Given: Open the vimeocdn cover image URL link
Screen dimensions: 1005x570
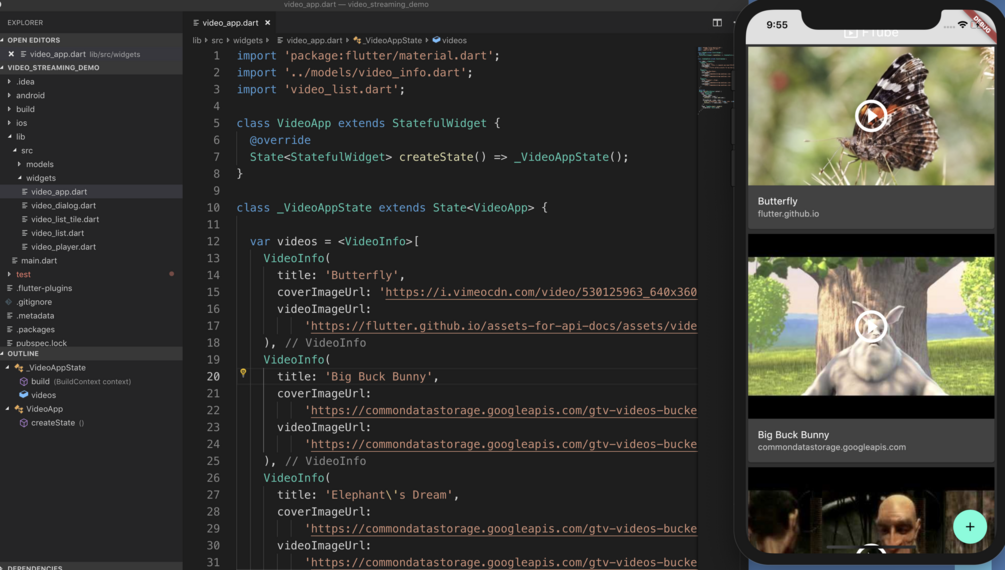Looking at the screenshot, I should click(540, 292).
